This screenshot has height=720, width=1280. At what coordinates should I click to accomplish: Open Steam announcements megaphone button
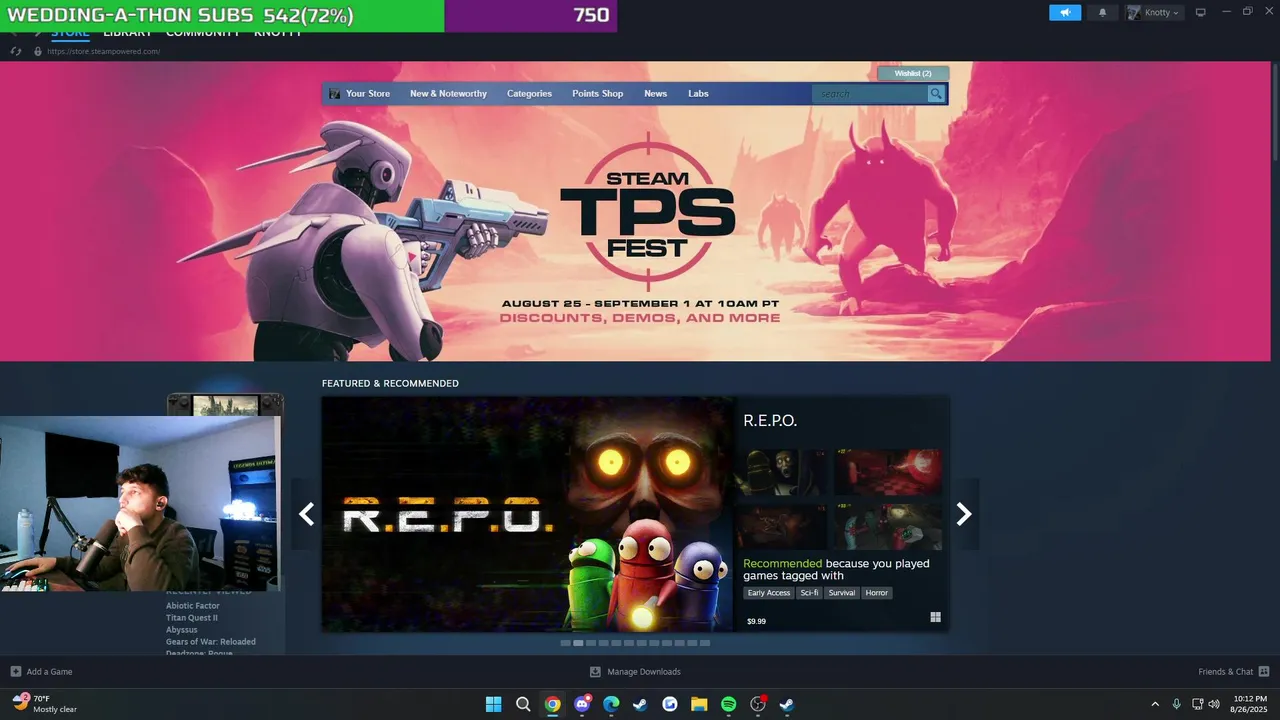[1065, 12]
